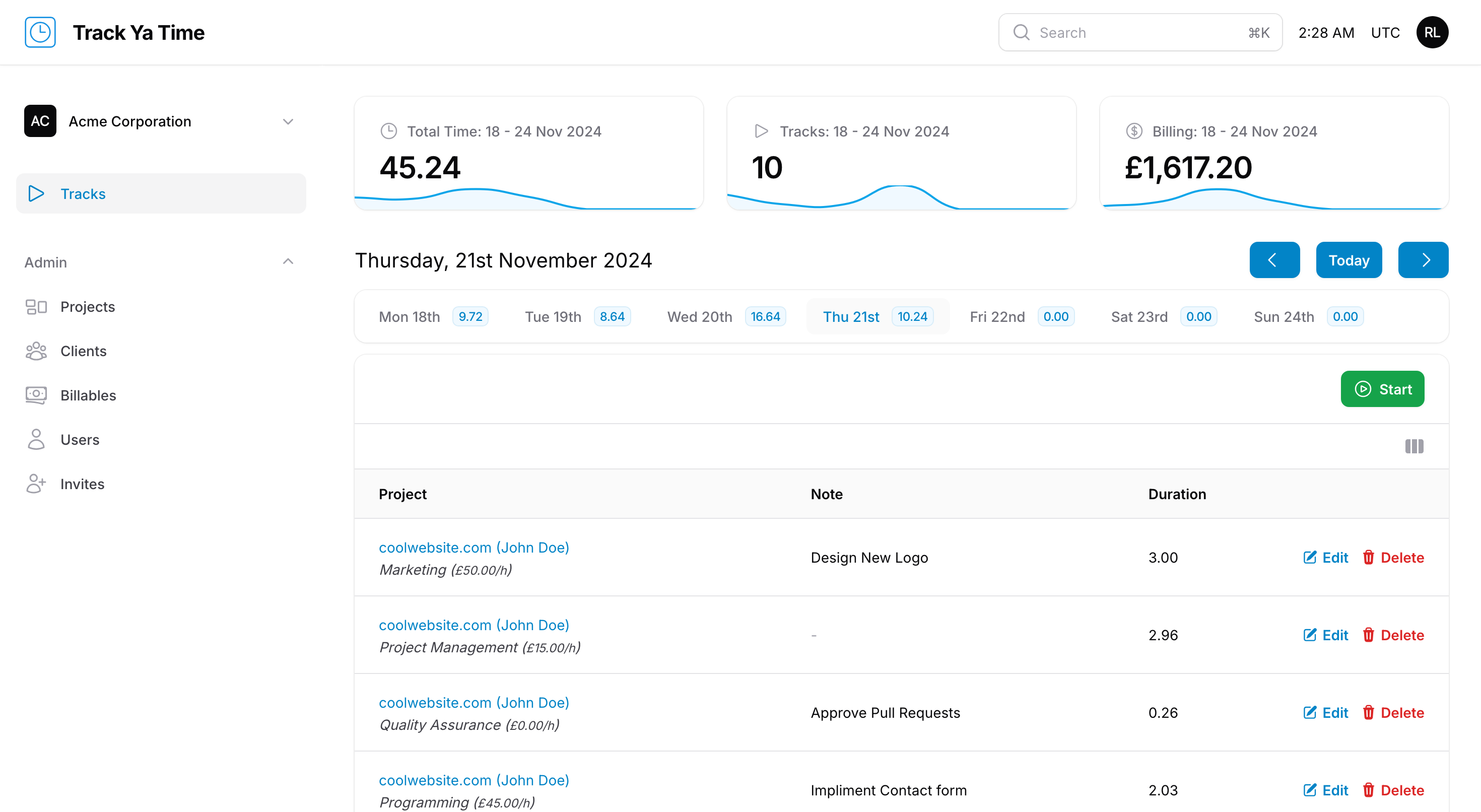Delete the Approve Pull Requests track
The image size is (1481, 812).
[x=1393, y=712]
